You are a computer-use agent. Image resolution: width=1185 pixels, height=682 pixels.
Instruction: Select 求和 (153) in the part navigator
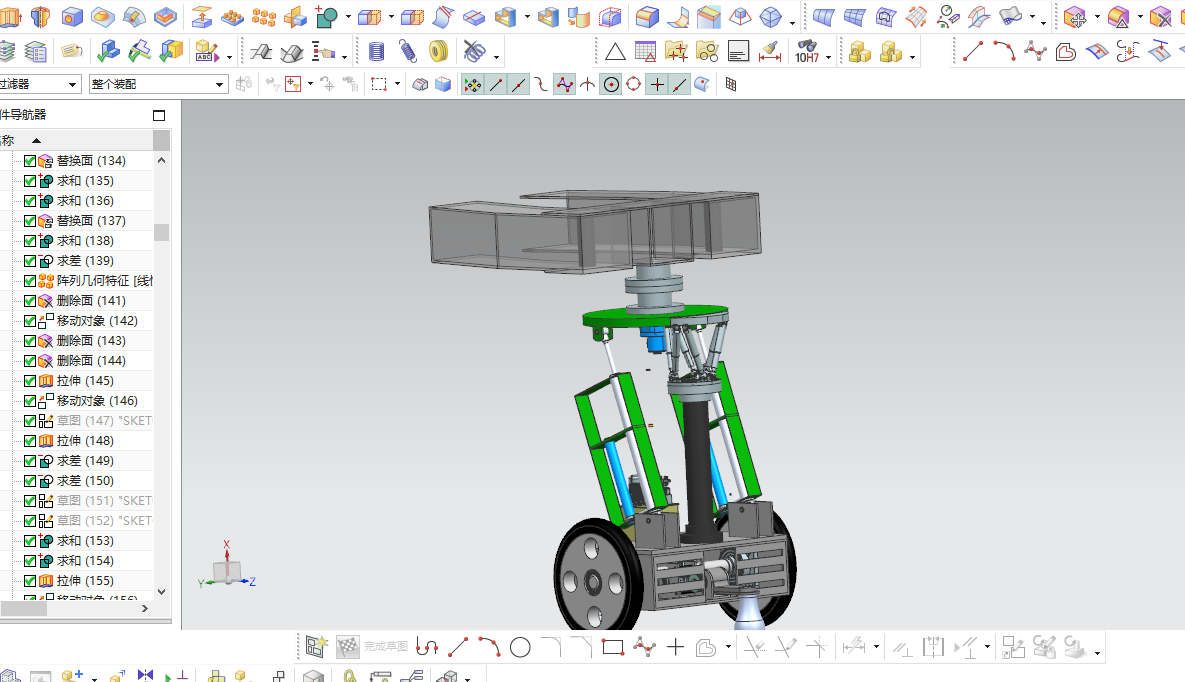pos(85,541)
